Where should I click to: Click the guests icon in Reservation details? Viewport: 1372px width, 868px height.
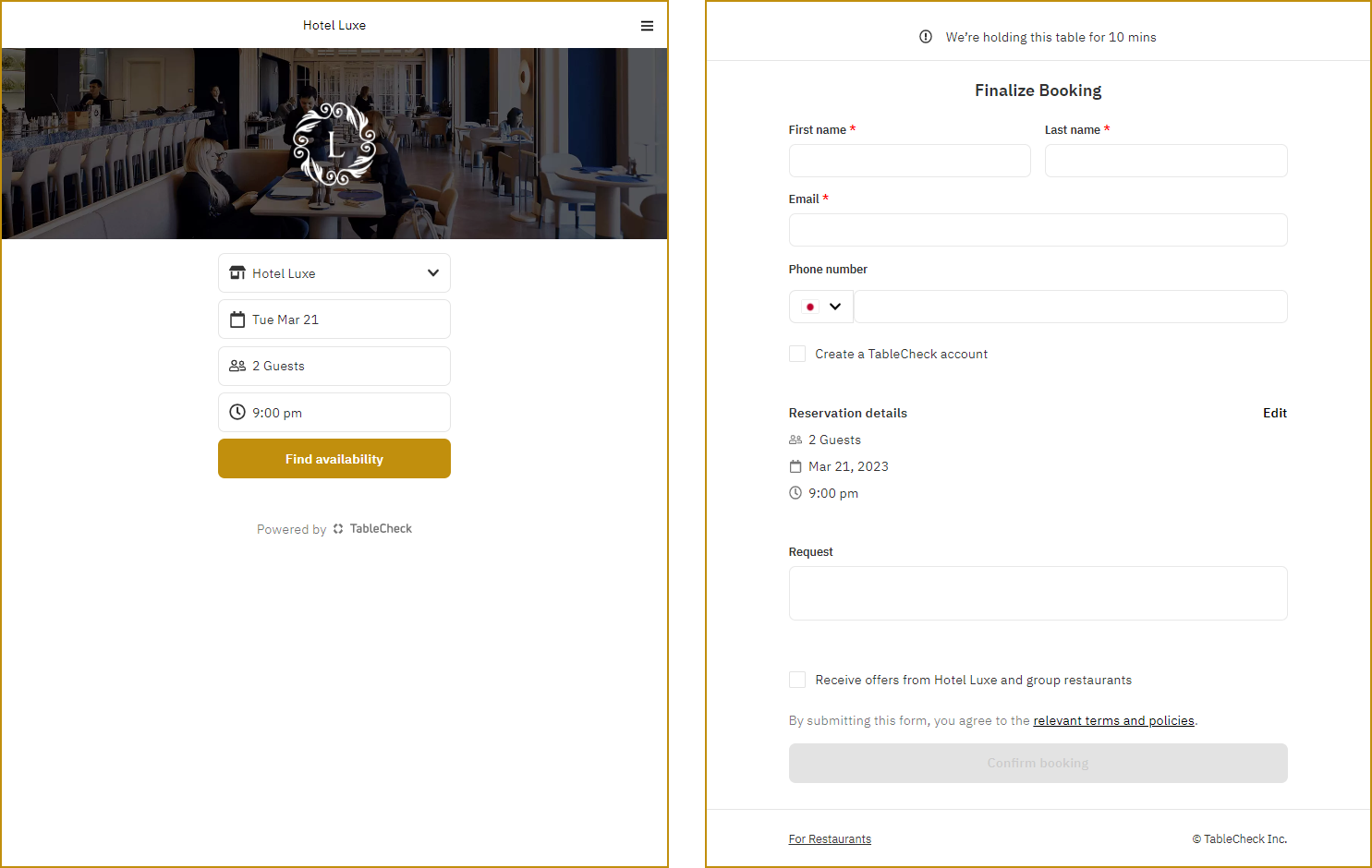795,440
